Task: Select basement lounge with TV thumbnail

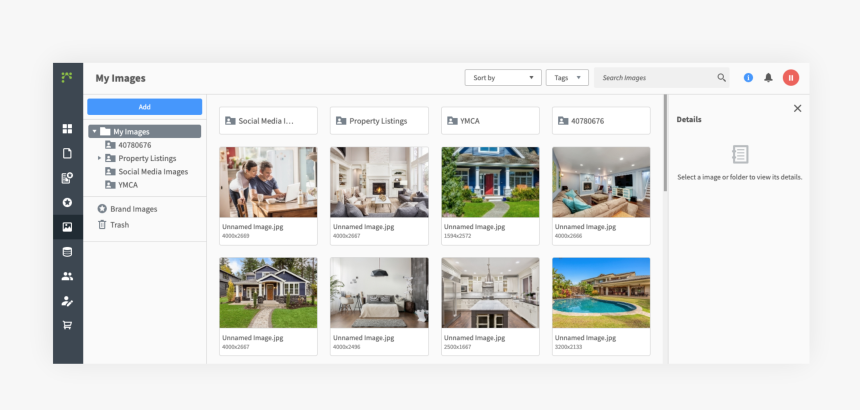Action: pos(601,182)
